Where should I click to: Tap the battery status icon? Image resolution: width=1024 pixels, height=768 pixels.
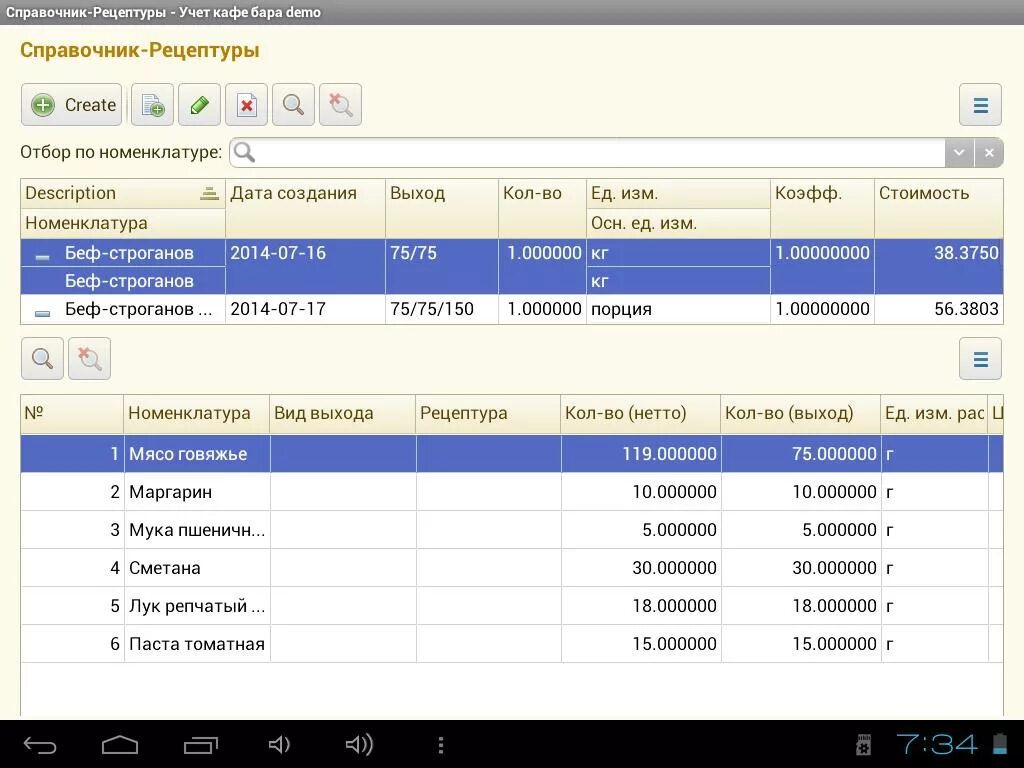coord(1000,744)
